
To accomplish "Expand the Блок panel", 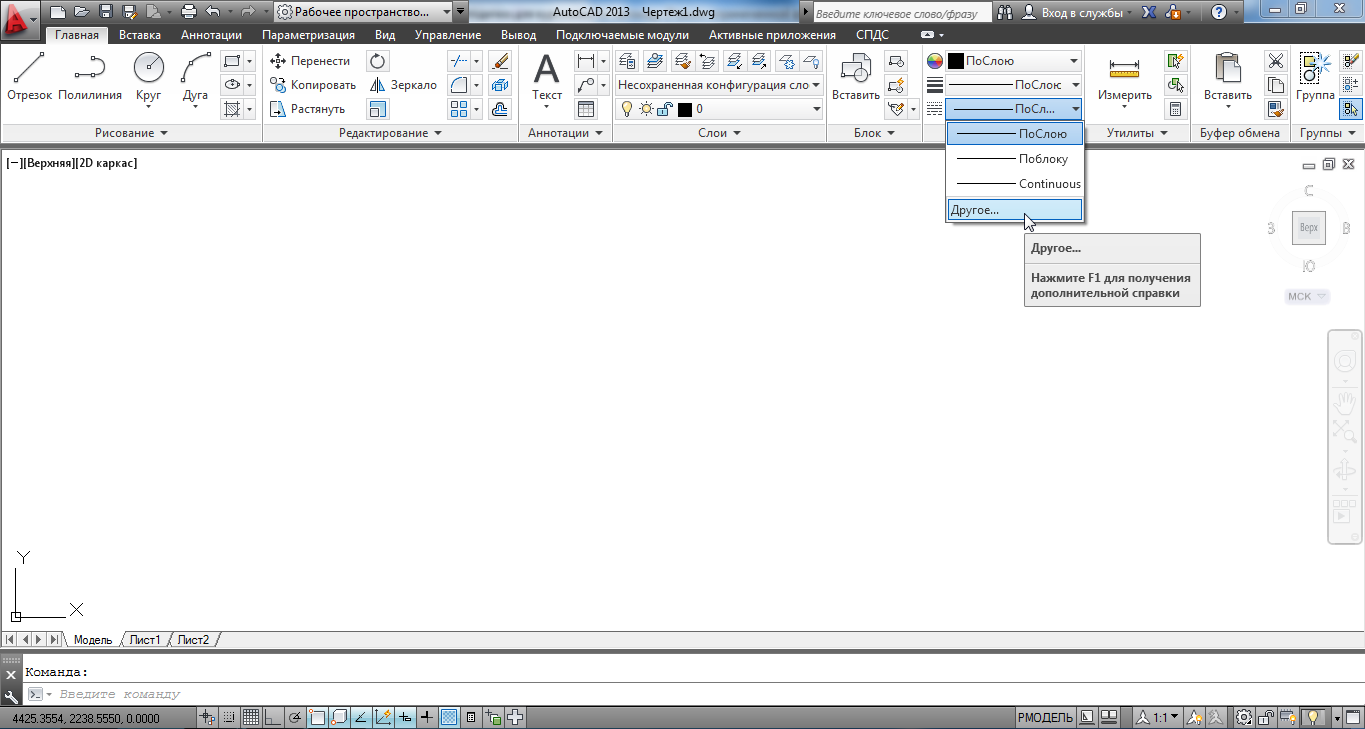I will point(874,133).
